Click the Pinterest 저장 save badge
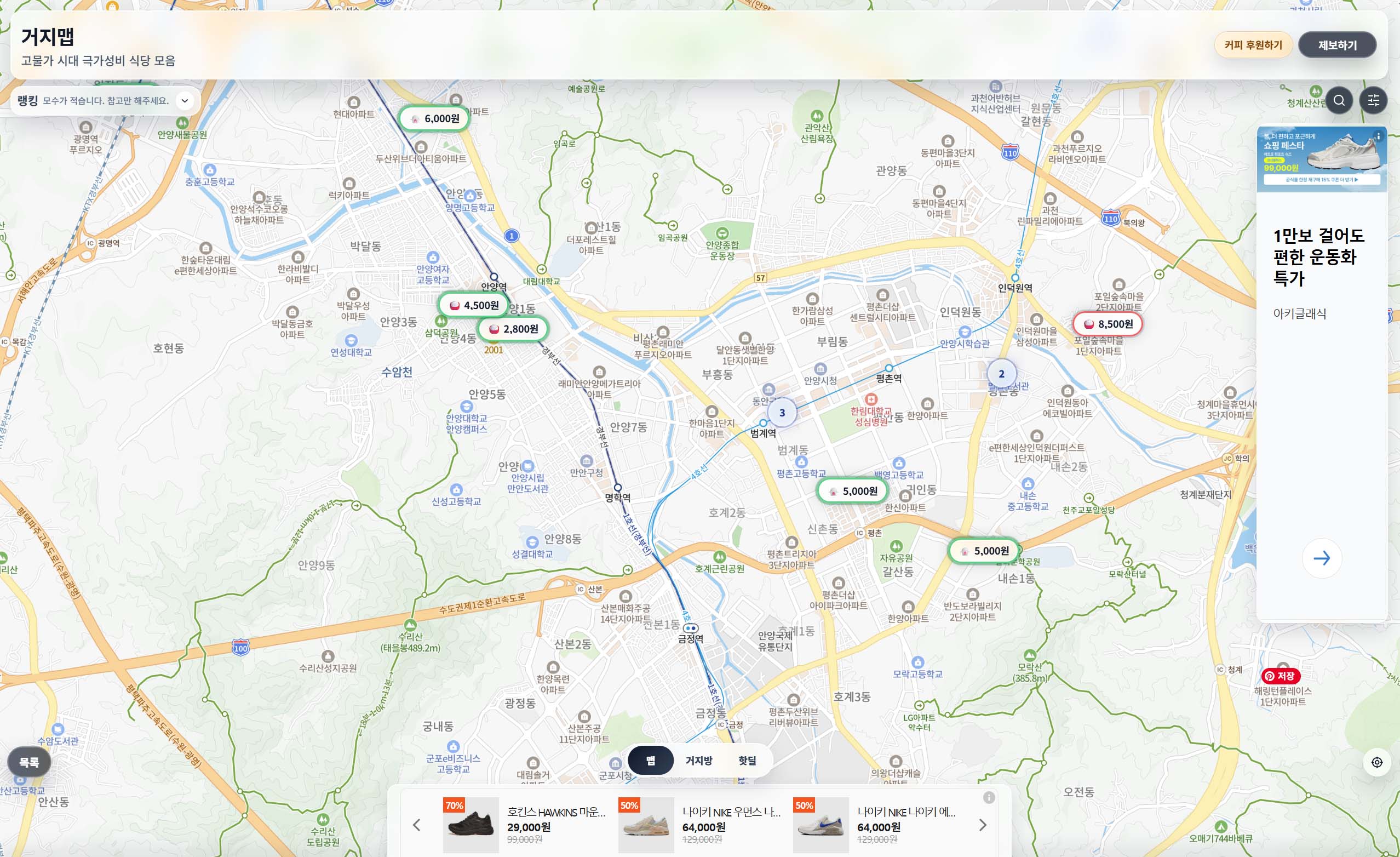This screenshot has height=857, width=1400. (x=1280, y=676)
